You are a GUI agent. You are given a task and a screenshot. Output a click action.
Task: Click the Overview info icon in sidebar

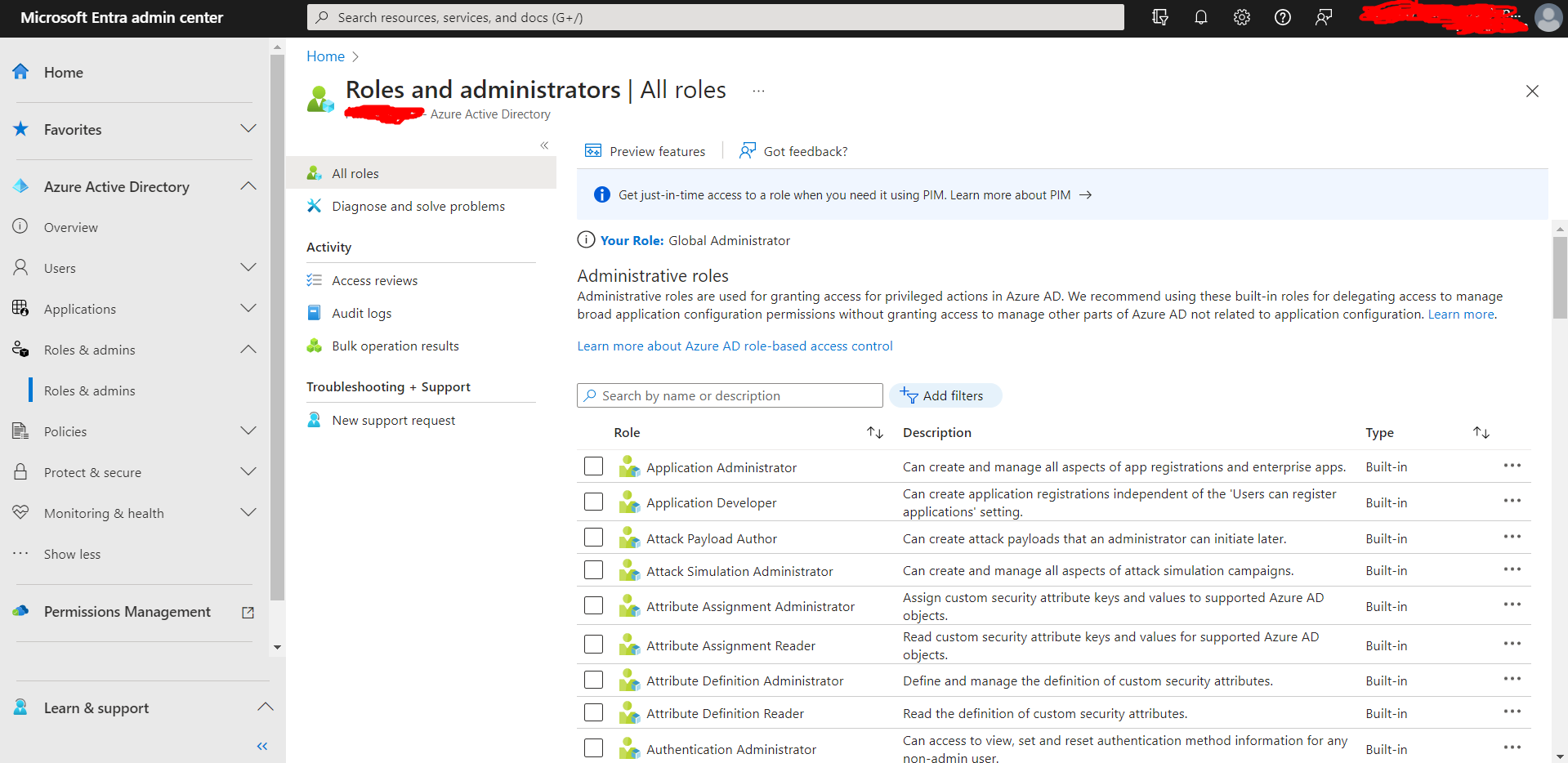[x=20, y=226]
